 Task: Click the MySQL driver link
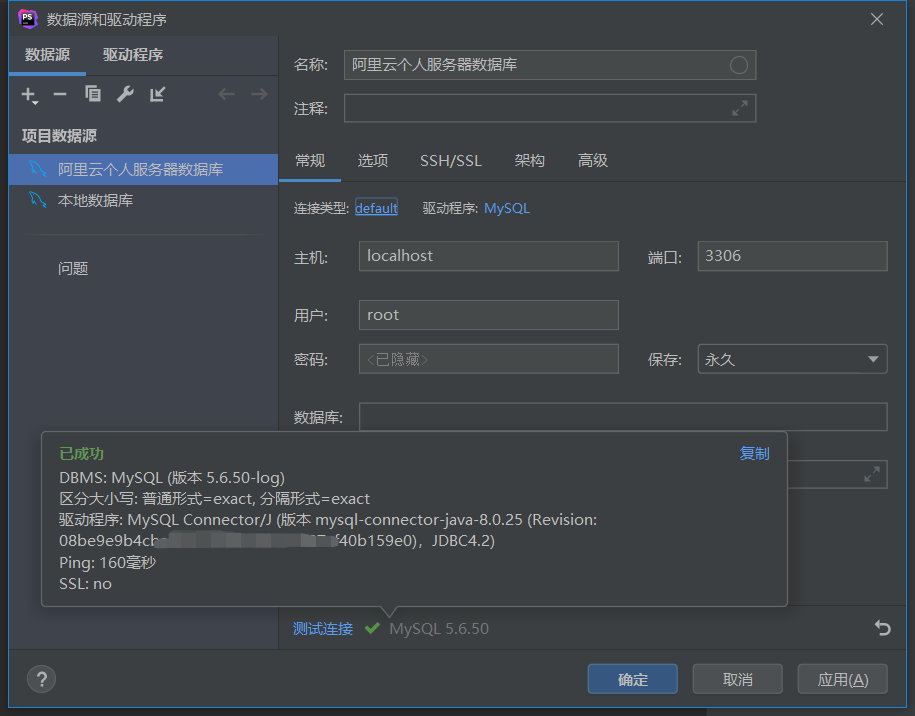(x=507, y=208)
